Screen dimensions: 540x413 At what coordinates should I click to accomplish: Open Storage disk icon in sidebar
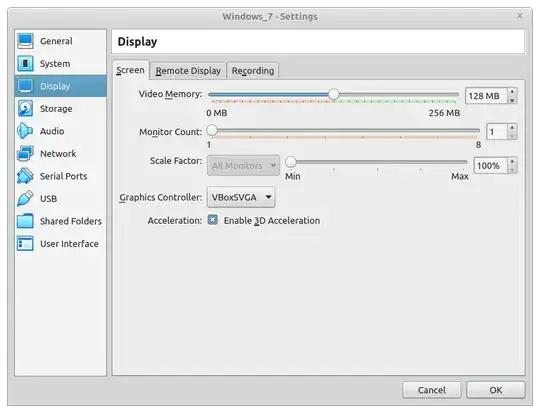[x=25, y=109]
